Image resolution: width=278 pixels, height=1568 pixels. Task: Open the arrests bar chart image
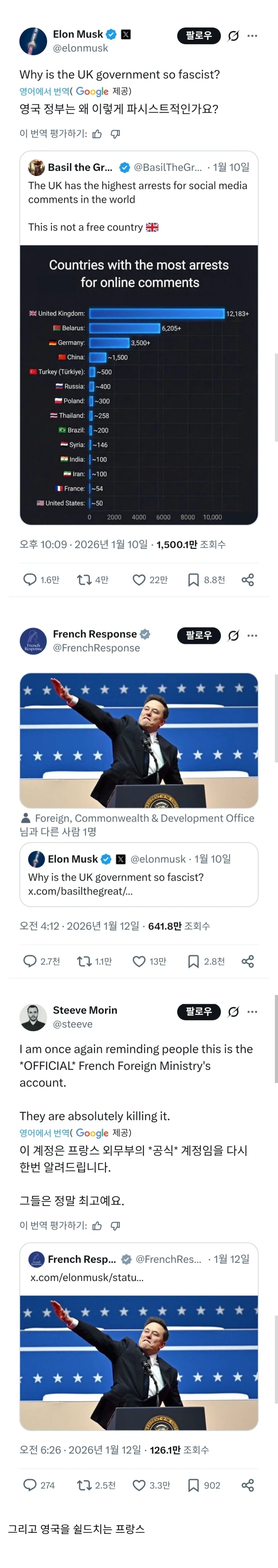click(x=139, y=385)
